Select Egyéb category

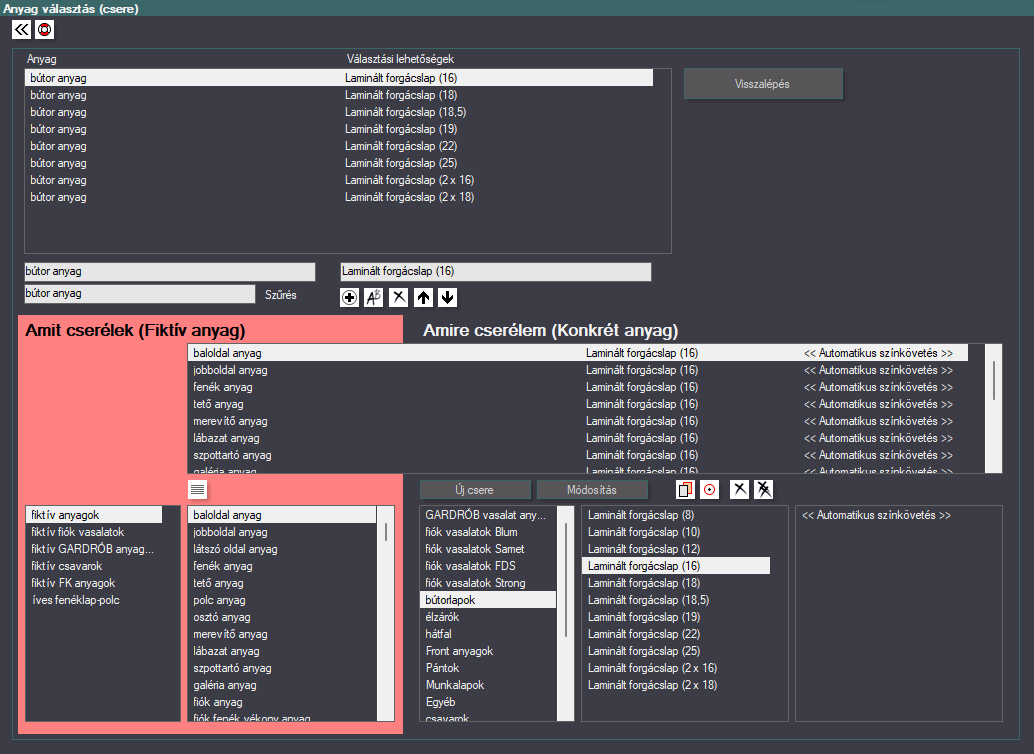[x=488, y=703]
